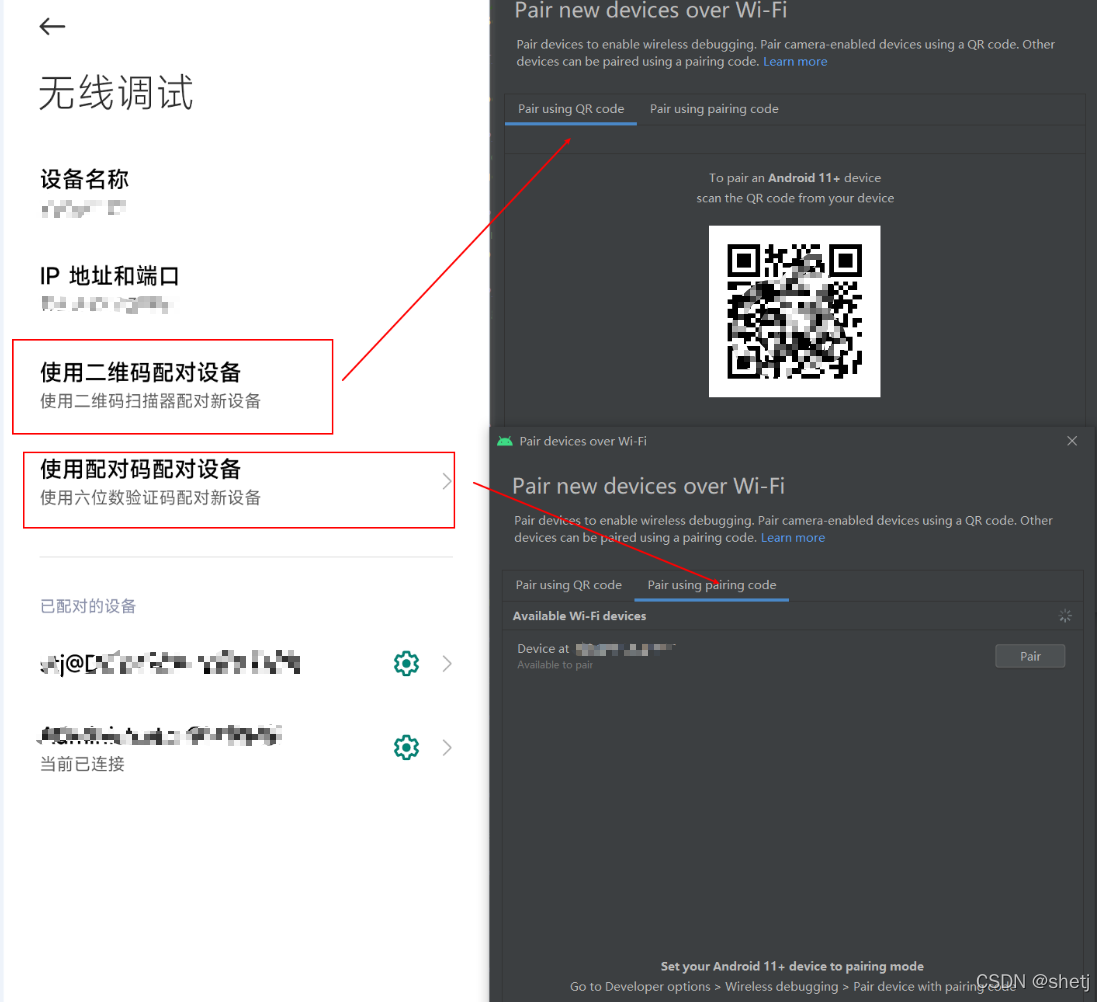
Task: Click the Pair button for available device
Action: coord(1030,656)
